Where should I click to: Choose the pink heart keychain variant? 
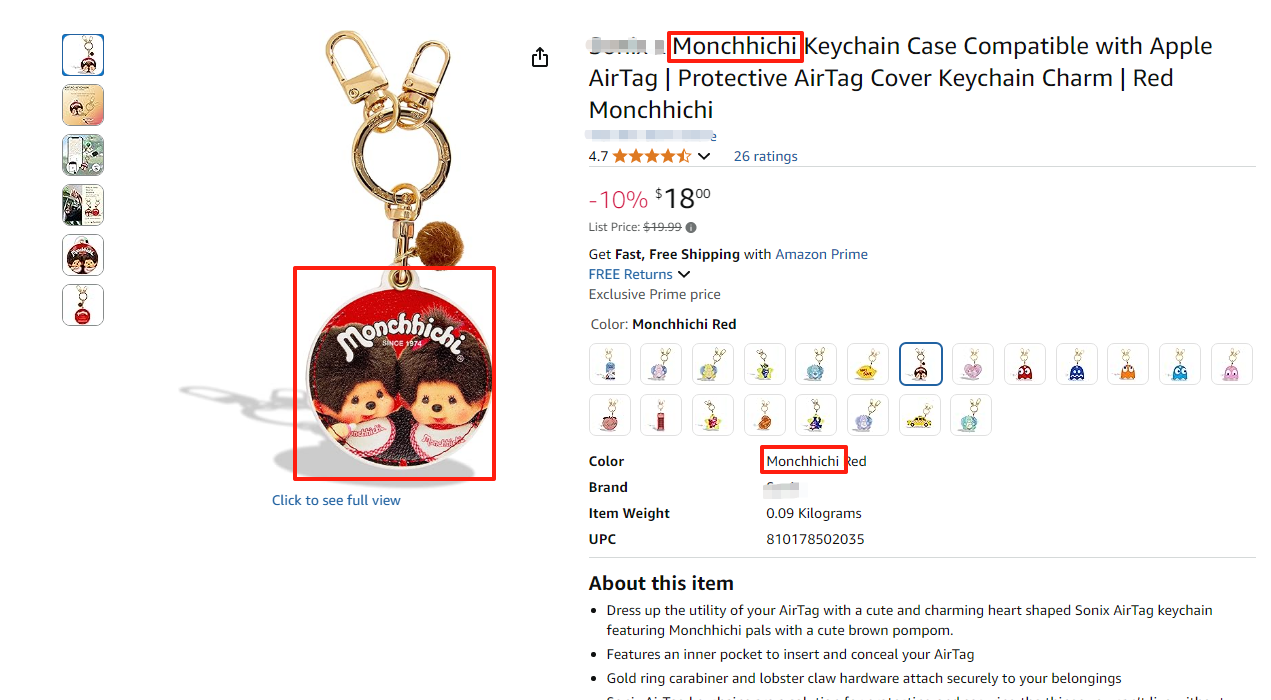[x=973, y=364]
